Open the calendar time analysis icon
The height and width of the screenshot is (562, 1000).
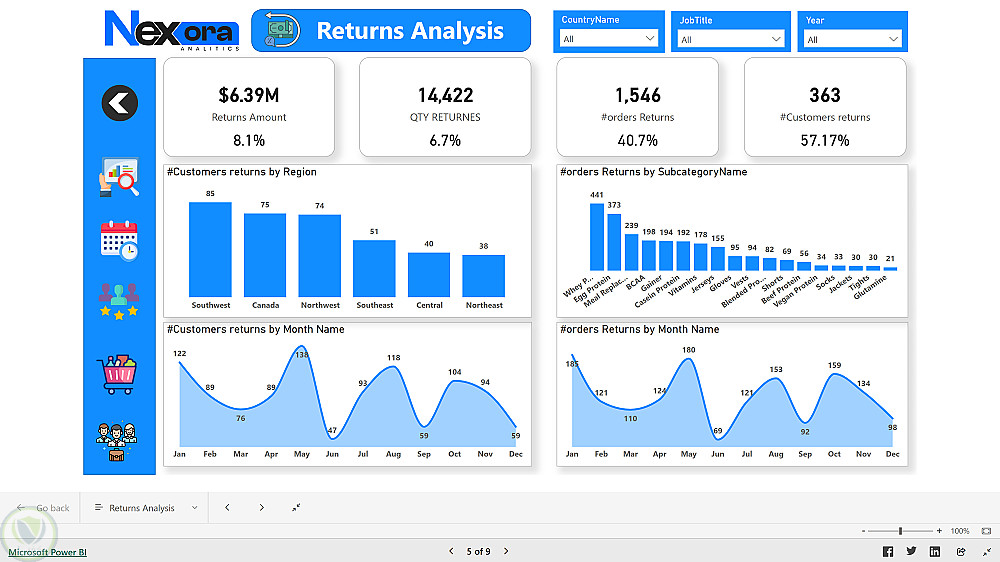coord(119,240)
